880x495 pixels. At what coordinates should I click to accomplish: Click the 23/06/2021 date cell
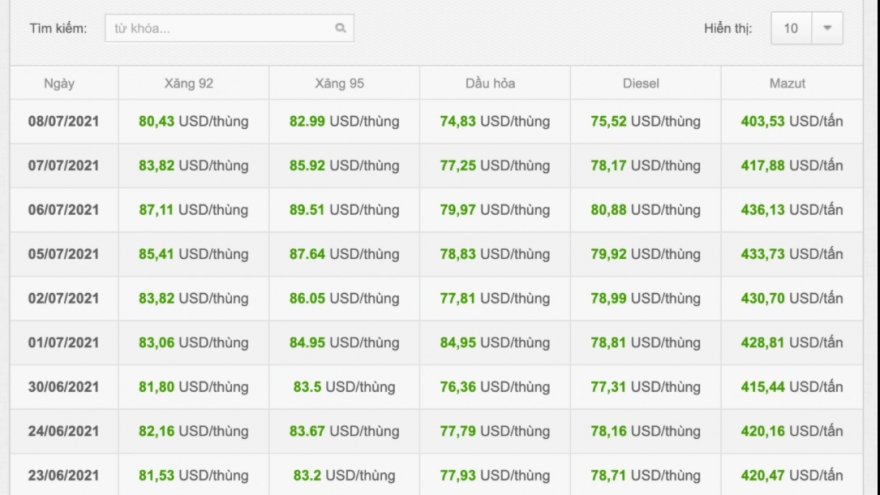pyautogui.click(x=64, y=475)
